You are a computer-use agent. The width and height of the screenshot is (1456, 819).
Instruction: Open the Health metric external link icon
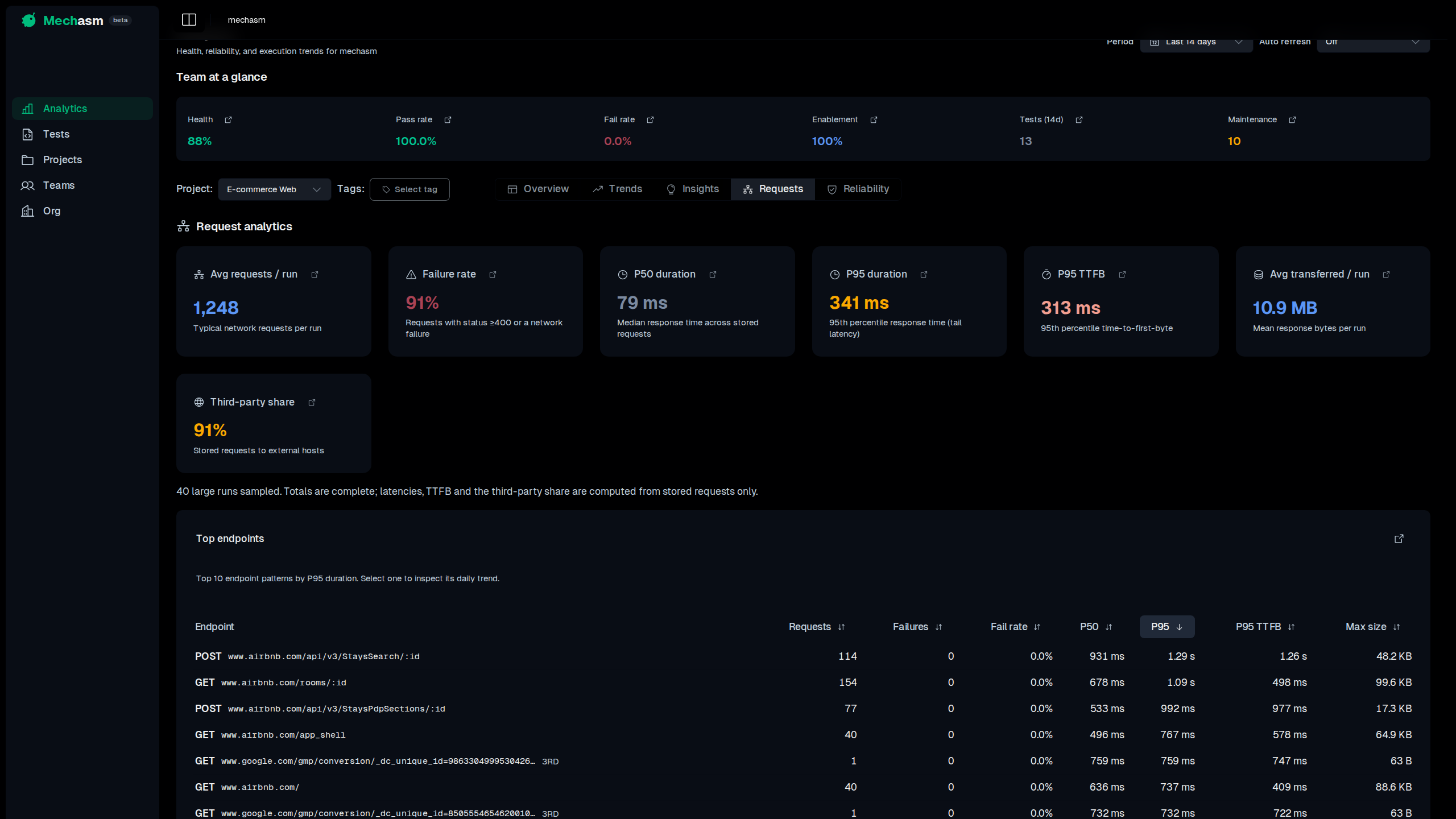tap(228, 120)
